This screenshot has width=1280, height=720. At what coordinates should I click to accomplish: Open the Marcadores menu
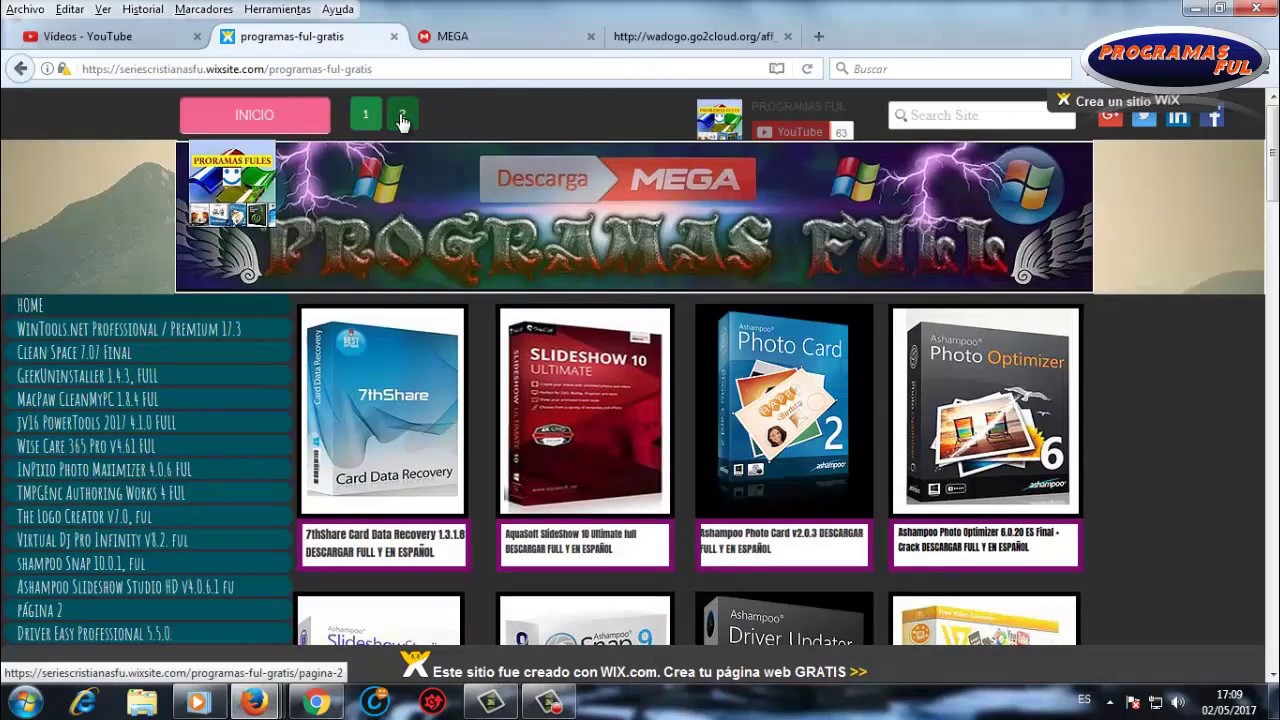pos(203,9)
